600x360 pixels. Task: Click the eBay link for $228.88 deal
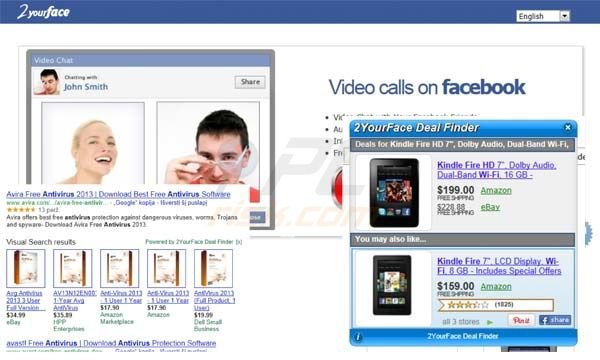point(490,207)
